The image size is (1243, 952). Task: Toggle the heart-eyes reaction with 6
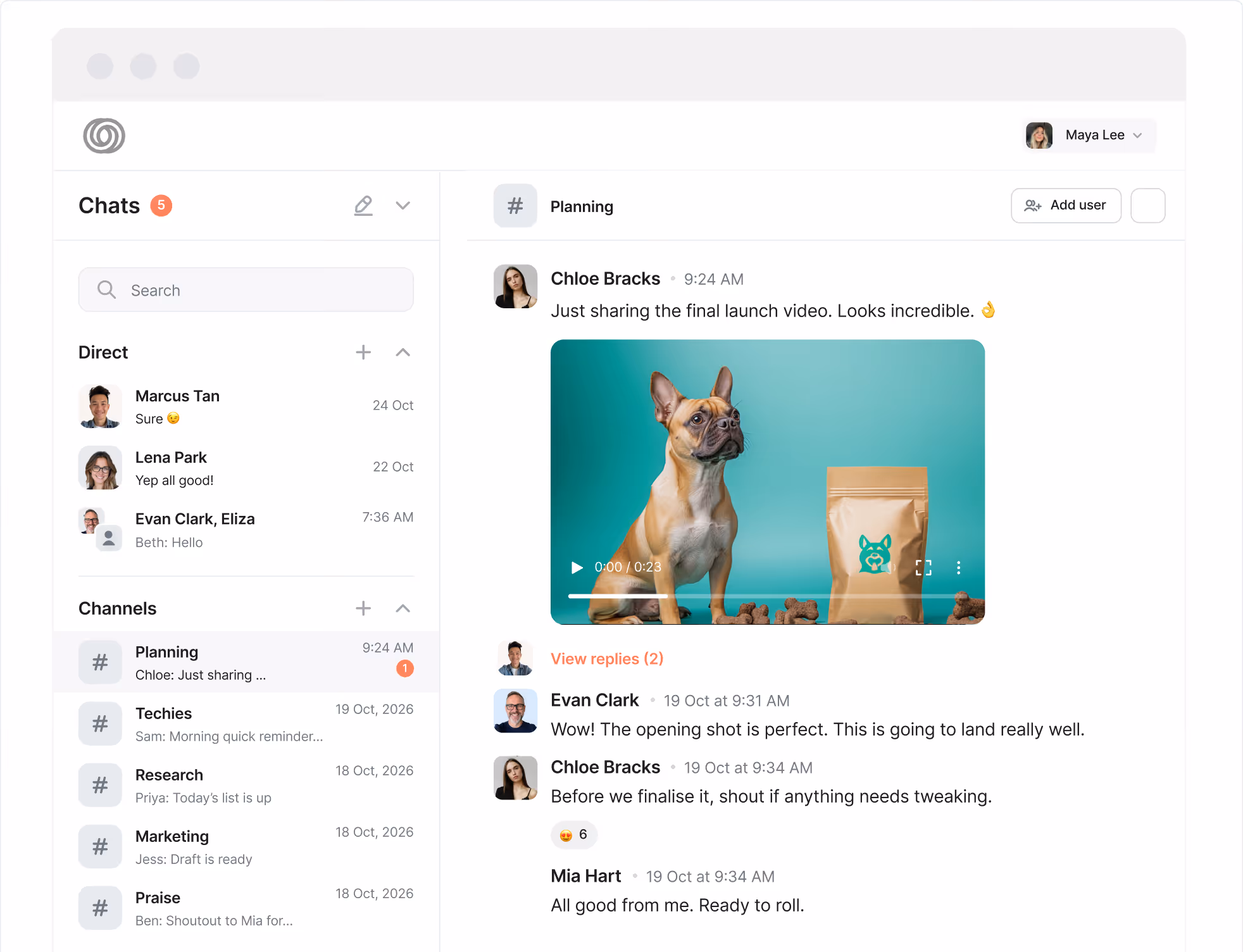tap(574, 835)
